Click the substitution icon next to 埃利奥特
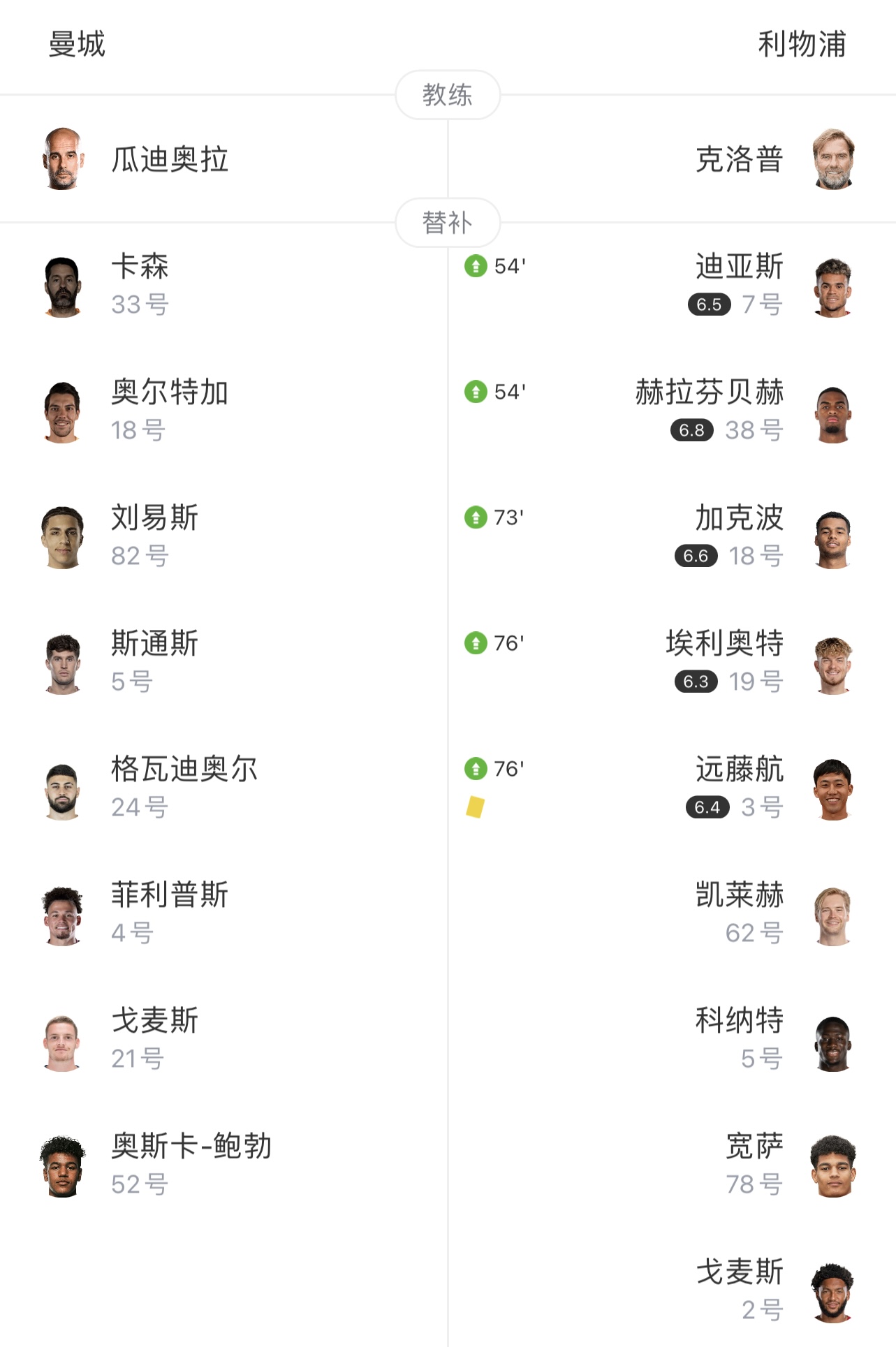The height and width of the screenshot is (1347, 896). point(476,643)
